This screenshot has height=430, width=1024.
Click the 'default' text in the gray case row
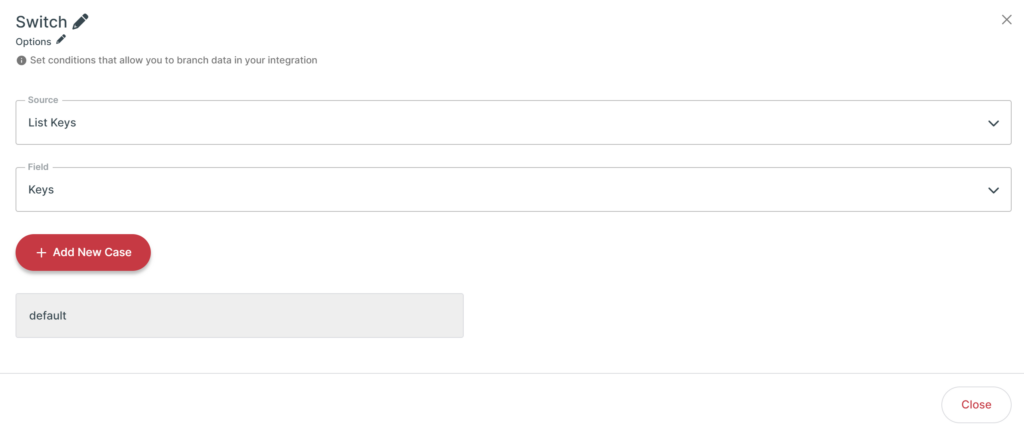pyautogui.click(x=48, y=316)
